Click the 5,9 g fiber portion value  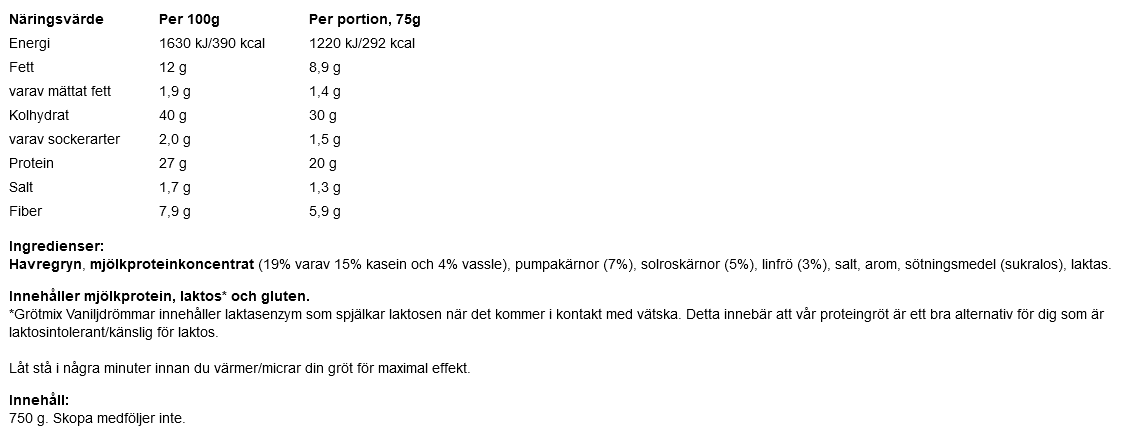[325, 212]
